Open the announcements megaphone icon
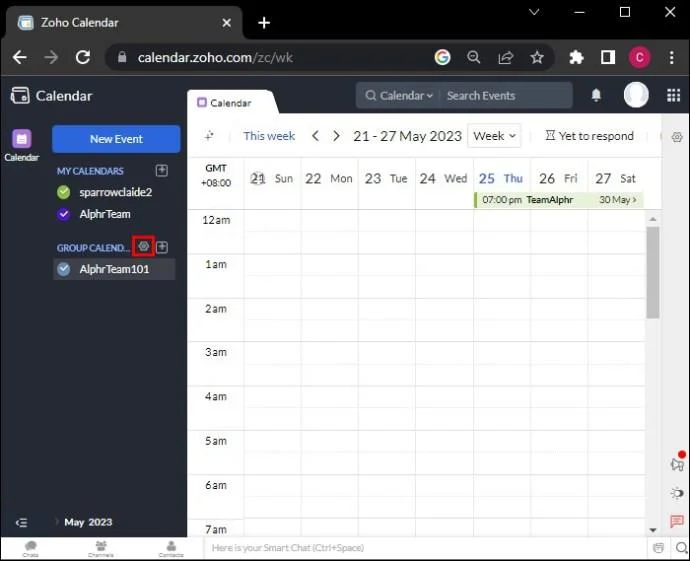The width and height of the screenshot is (690, 561). coord(678,463)
